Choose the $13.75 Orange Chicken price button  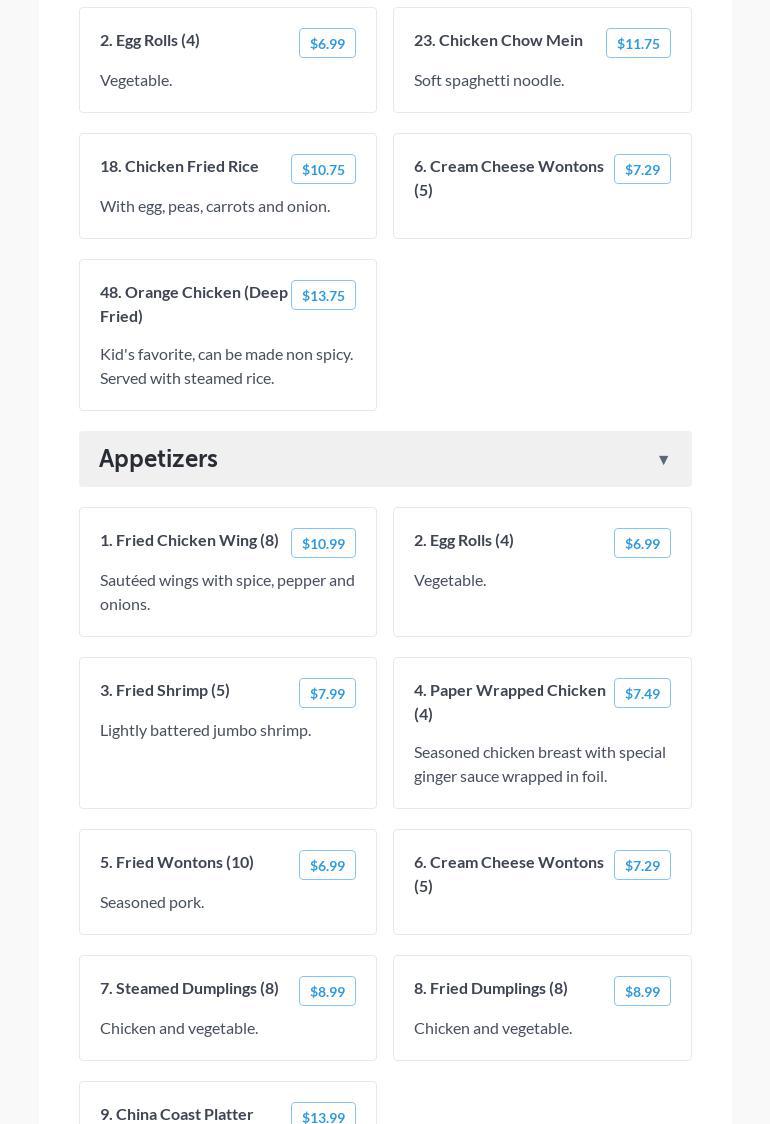[323, 295]
